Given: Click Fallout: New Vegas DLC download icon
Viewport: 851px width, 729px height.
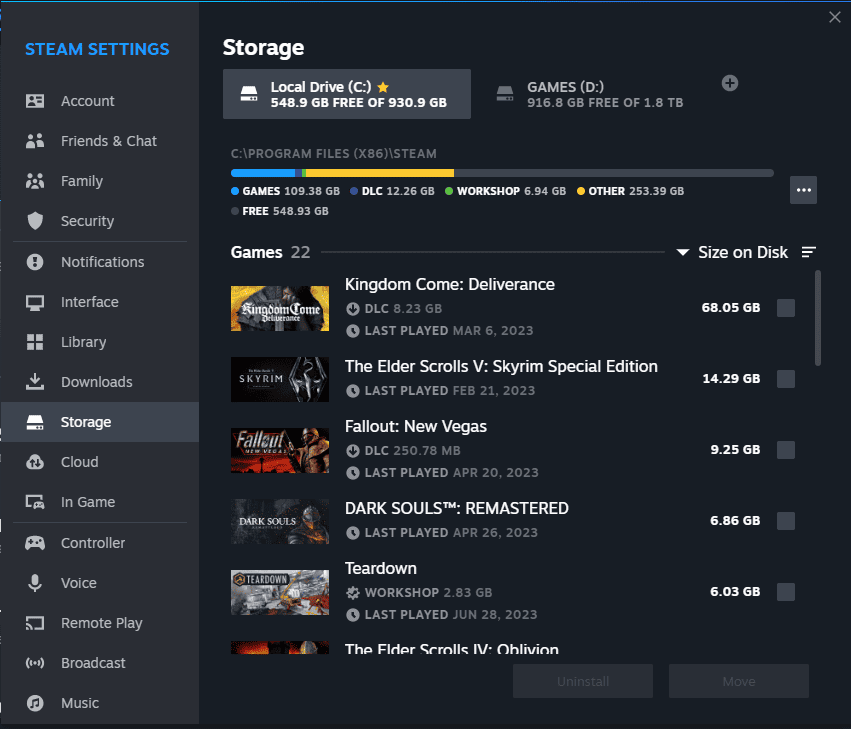Looking at the screenshot, I should pos(353,451).
